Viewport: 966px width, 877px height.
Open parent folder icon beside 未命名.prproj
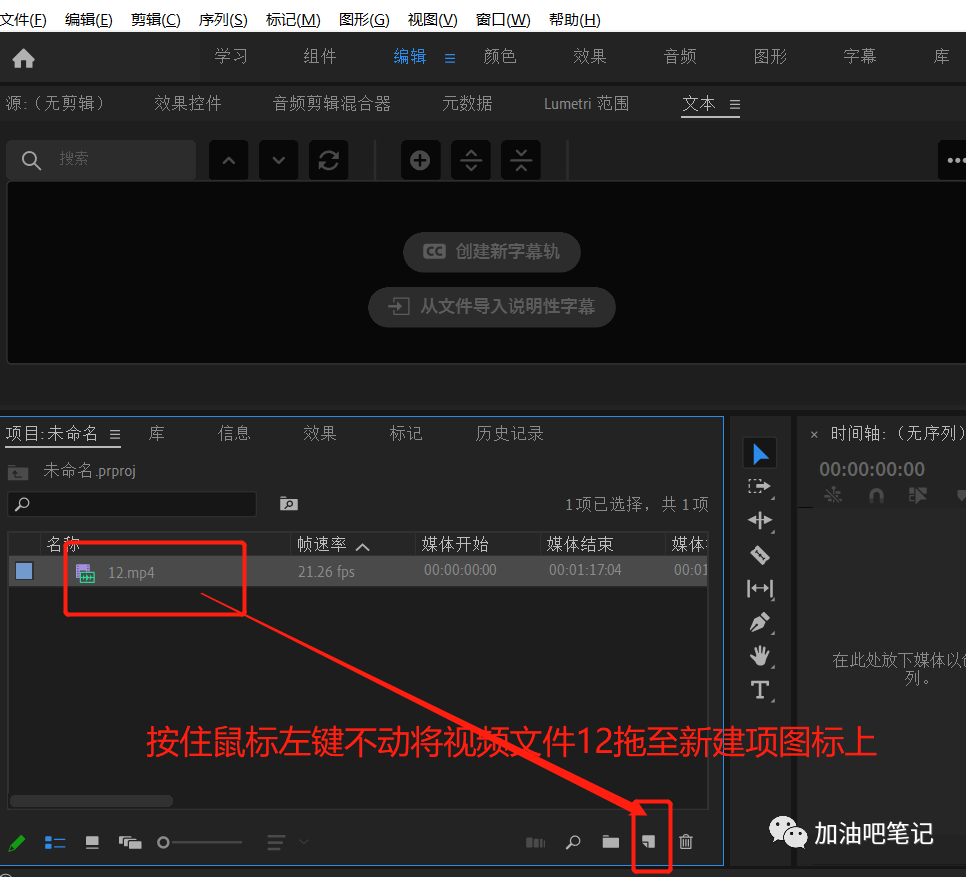tap(18, 472)
